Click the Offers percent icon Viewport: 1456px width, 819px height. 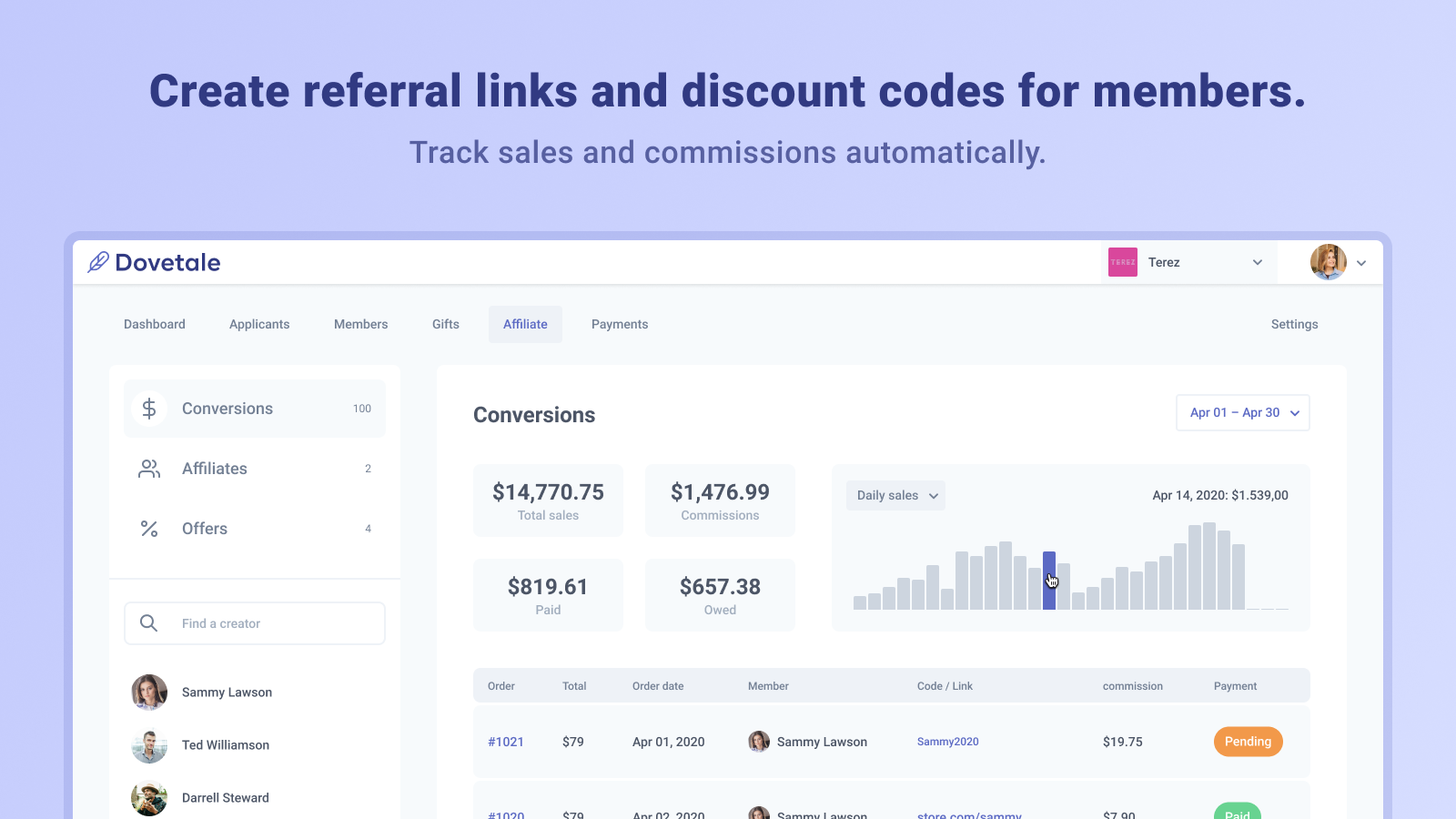148,529
